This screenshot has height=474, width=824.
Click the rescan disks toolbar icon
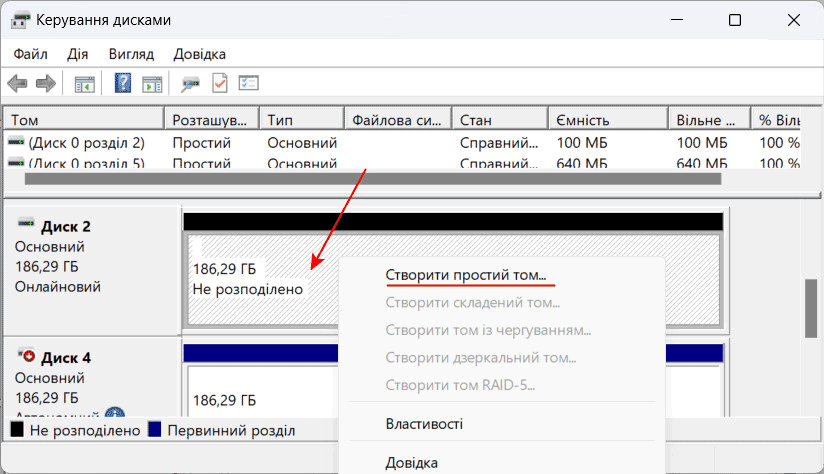[x=190, y=83]
